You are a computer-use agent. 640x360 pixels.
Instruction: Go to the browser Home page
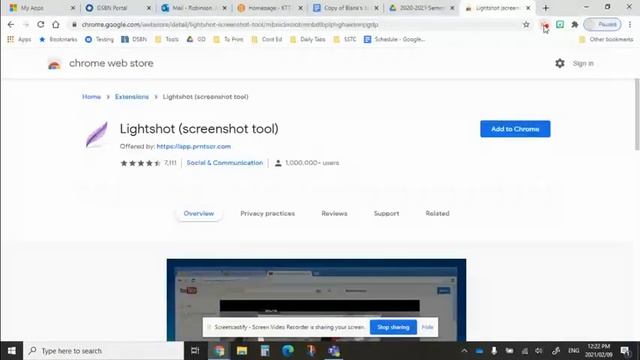tap(56, 24)
